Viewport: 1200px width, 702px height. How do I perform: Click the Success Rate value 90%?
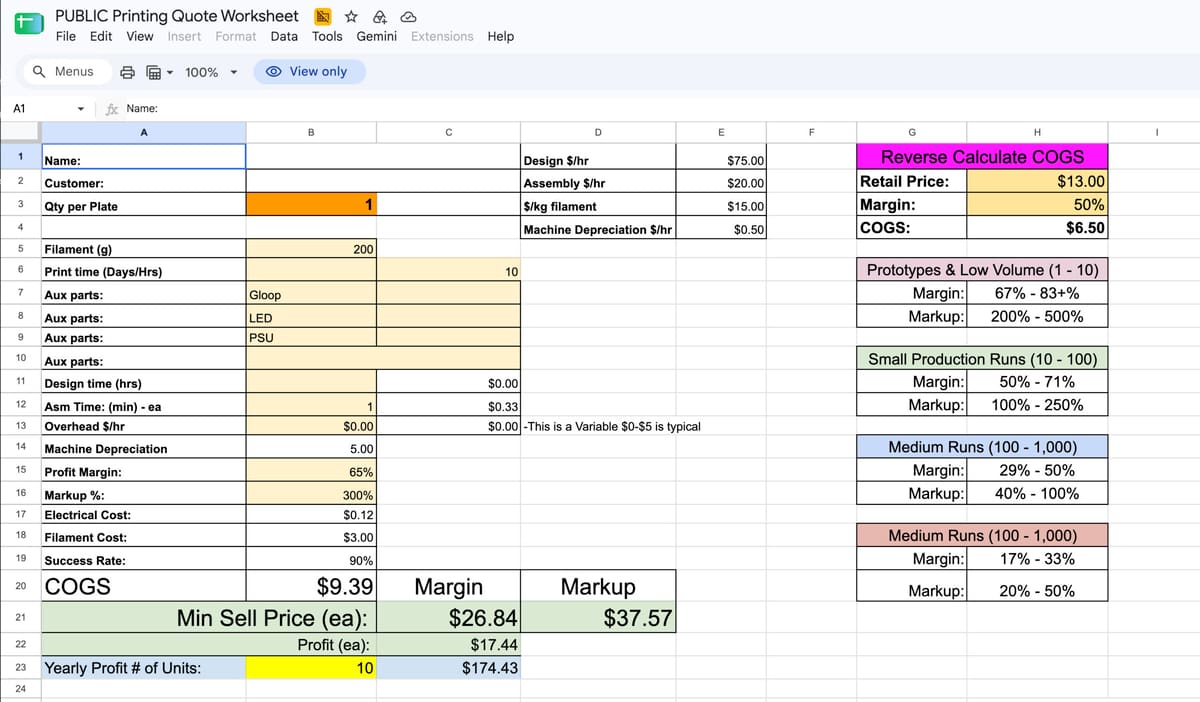point(311,561)
